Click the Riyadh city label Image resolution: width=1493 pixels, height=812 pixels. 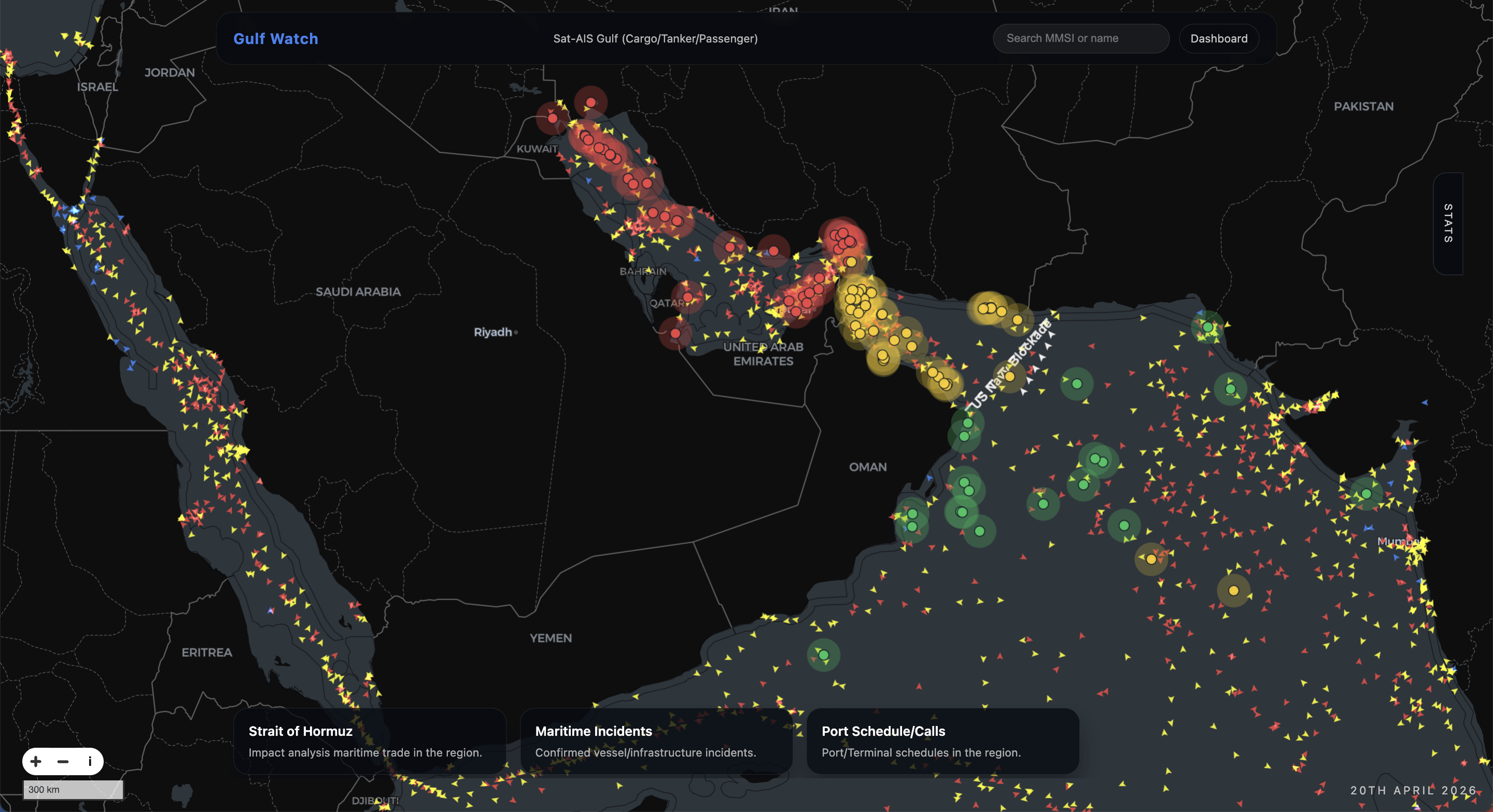(492, 332)
